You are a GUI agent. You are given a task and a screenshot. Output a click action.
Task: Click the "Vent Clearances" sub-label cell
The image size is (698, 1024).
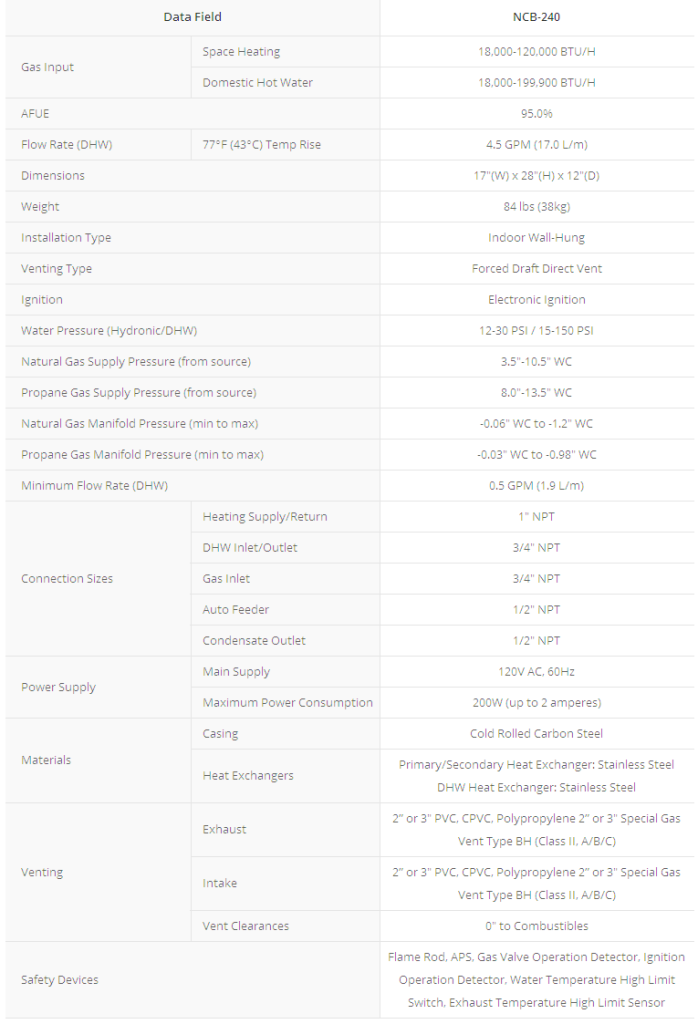(246, 926)
